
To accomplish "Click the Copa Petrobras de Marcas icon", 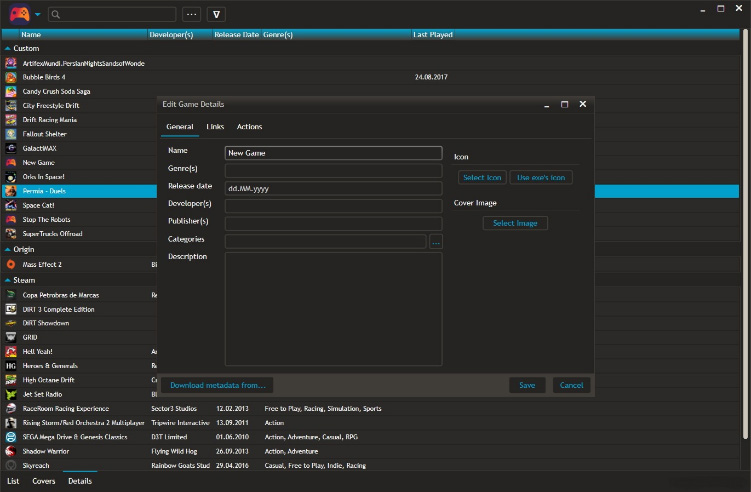I will pyautogui.click(x=11, y=295).
